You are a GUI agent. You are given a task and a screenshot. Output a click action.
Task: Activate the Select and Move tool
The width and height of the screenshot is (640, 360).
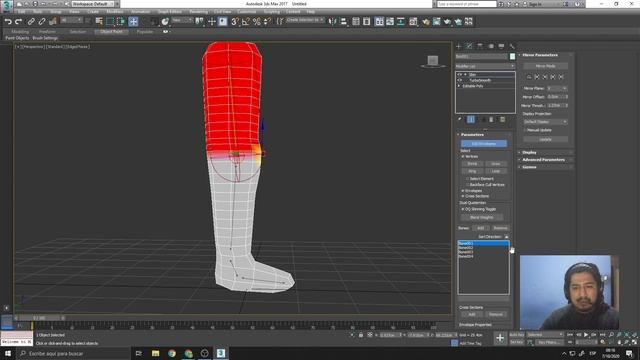click(133, 21)
